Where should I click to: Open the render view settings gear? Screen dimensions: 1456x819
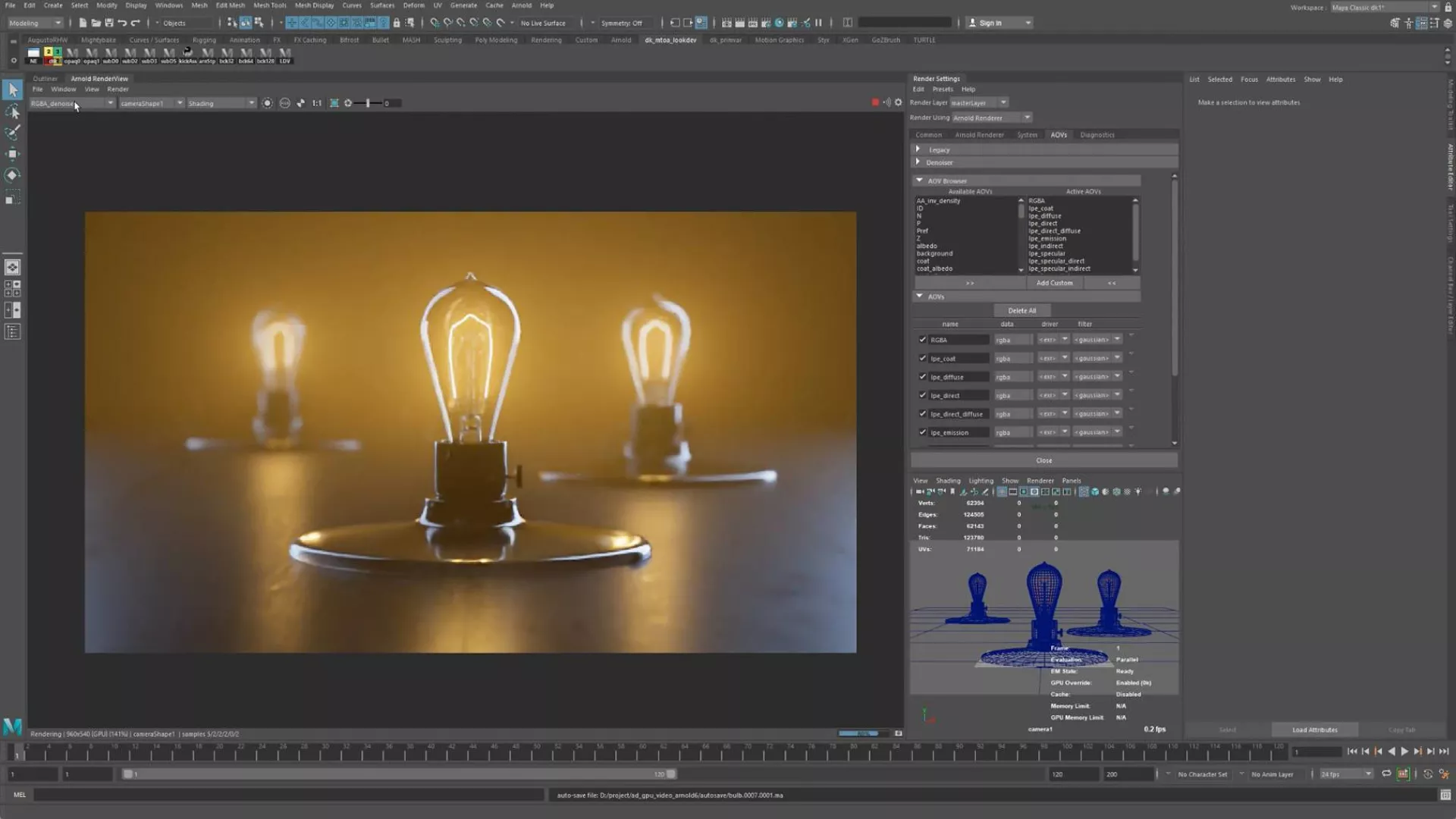899,102
